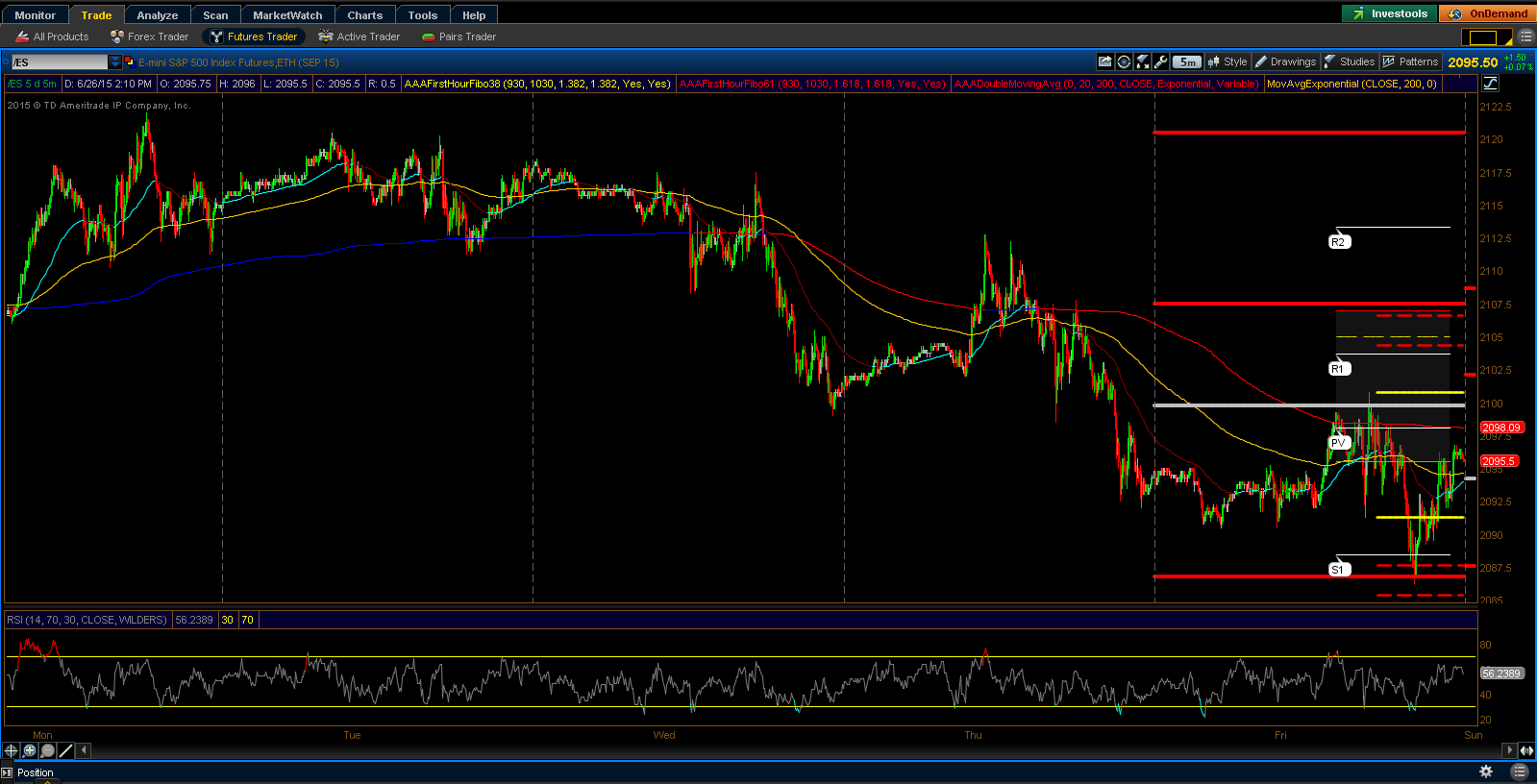Click the R1 pivot level label

1339,369
